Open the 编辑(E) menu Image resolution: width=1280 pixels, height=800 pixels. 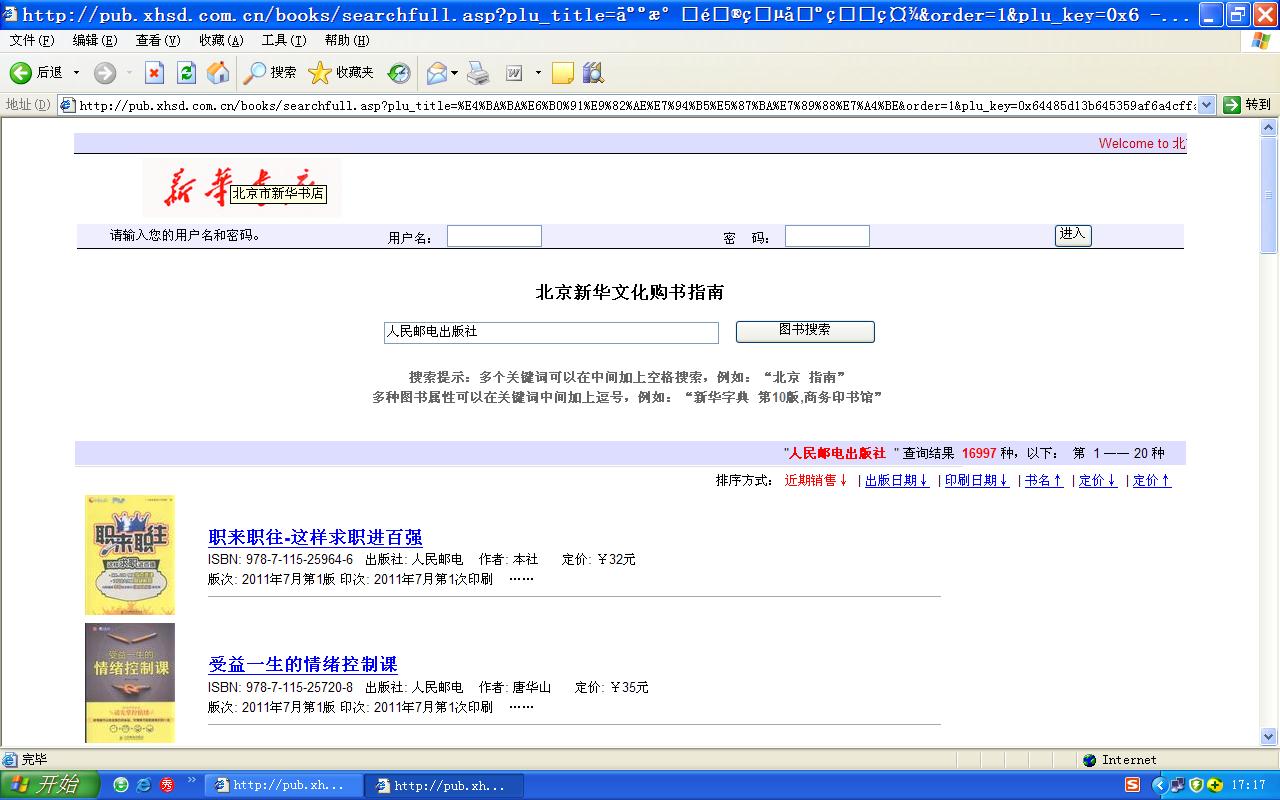[x=95, y=40]
